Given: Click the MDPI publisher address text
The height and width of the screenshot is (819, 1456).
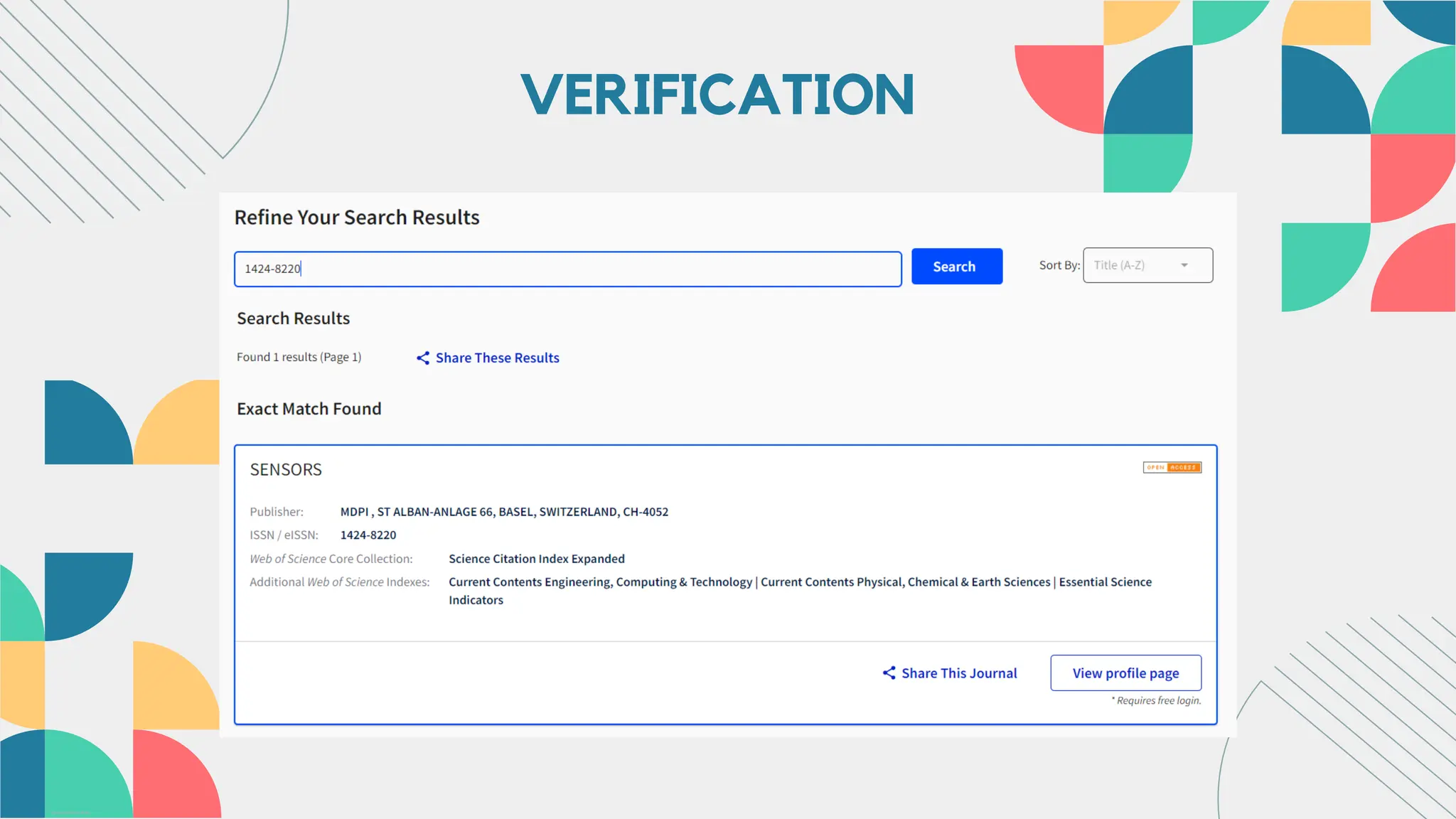Looking at the screenshot, I should click(x=504, y=512).
